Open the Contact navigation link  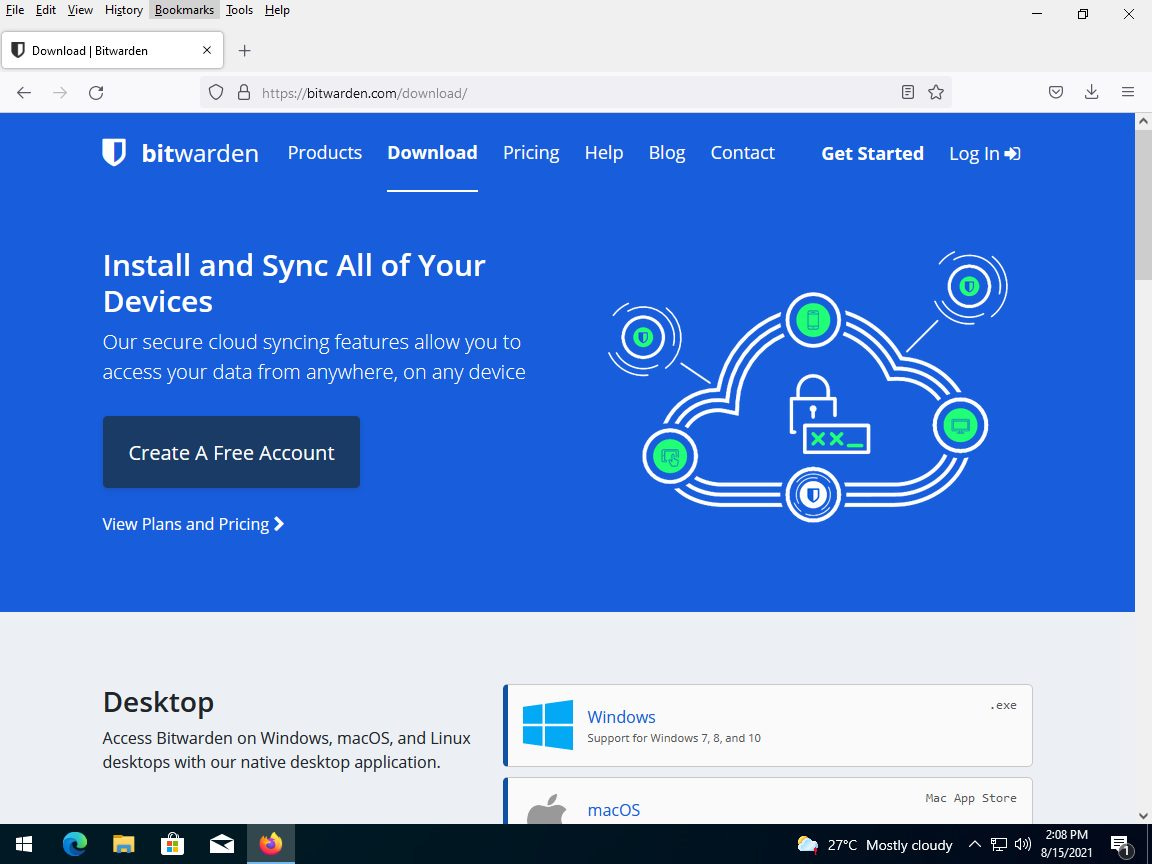pyautogui.click(x=742, y=153)
